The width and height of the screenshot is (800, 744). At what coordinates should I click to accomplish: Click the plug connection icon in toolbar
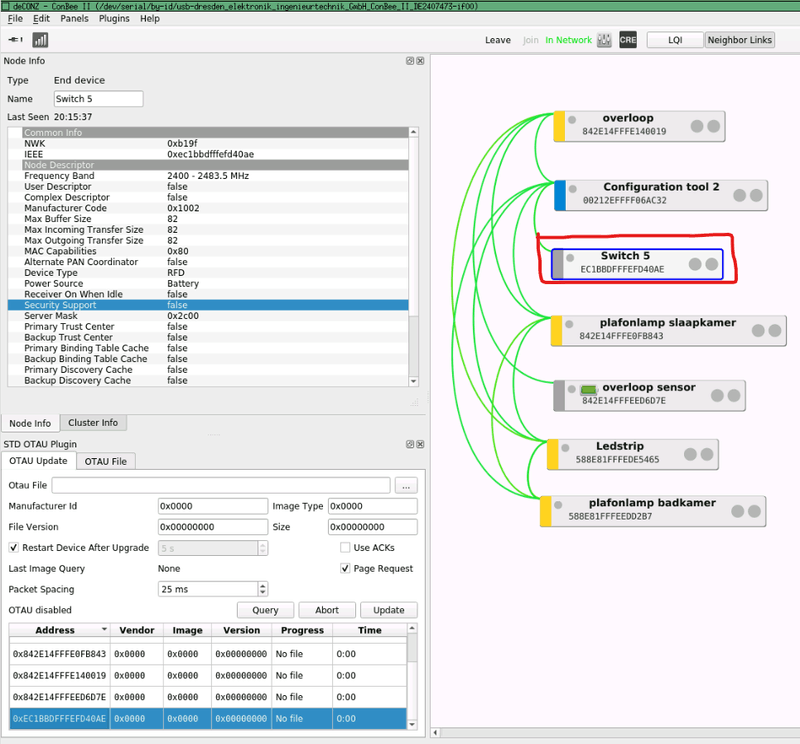[x=16, y=40]
